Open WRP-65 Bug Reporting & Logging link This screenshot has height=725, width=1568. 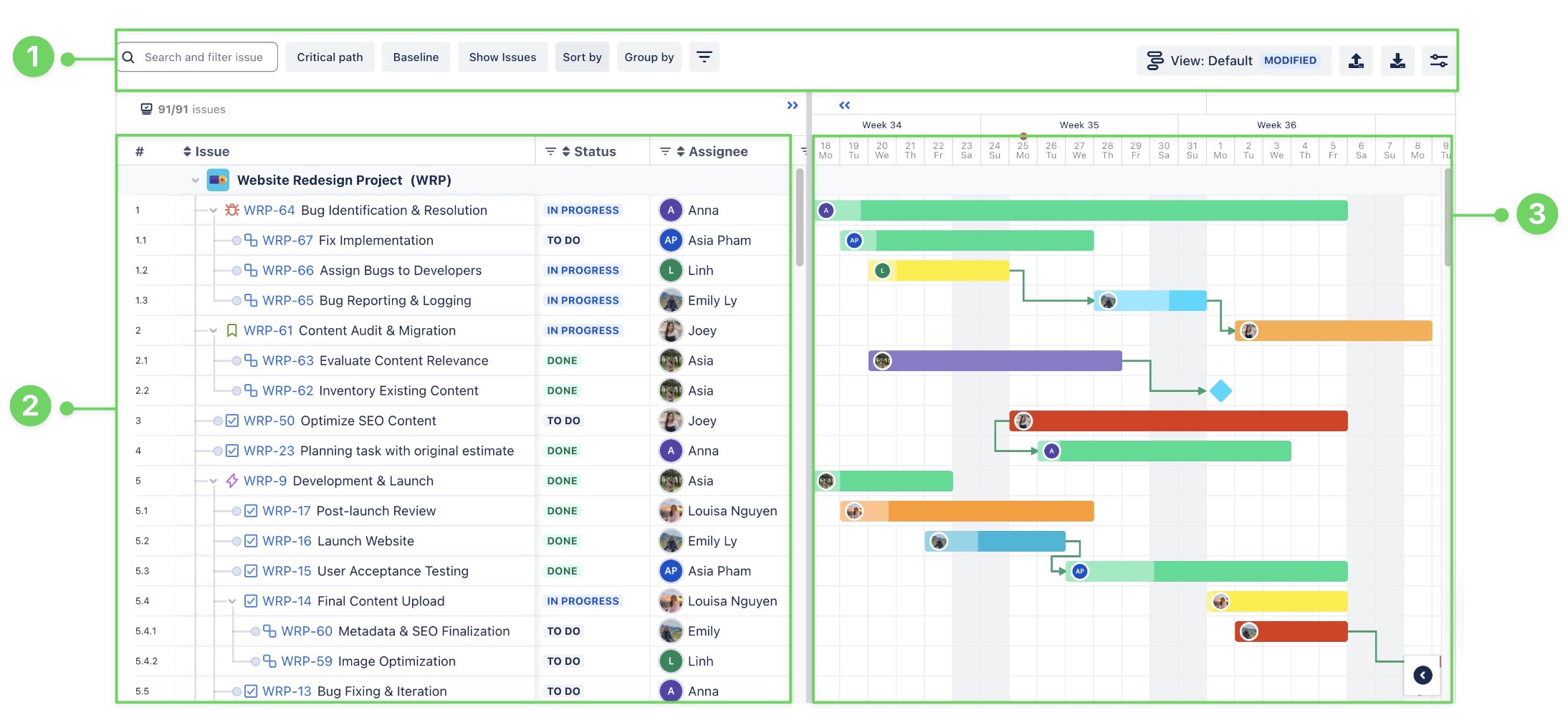point(288,300)
